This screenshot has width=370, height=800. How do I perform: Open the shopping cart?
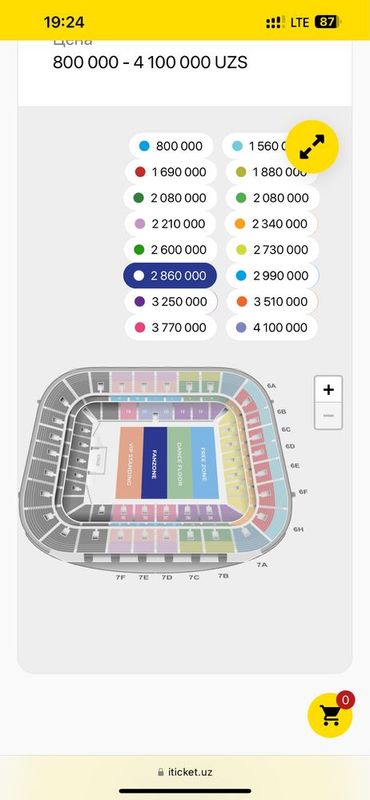click(330, 715)
